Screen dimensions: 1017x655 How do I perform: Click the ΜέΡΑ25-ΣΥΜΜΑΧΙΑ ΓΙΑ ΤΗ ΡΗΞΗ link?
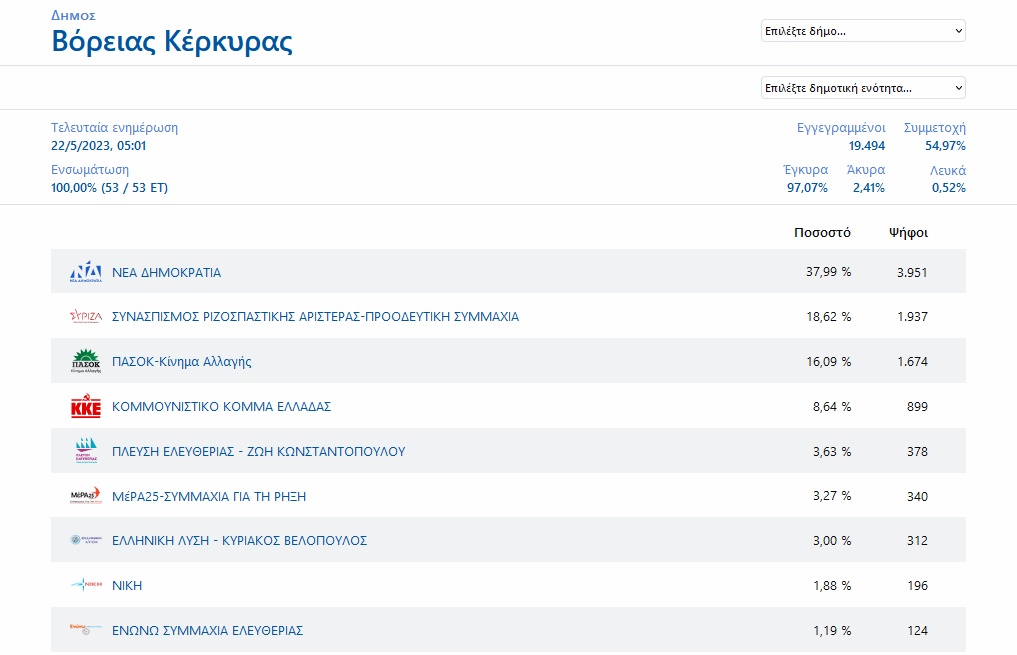(x=208, y=496)
